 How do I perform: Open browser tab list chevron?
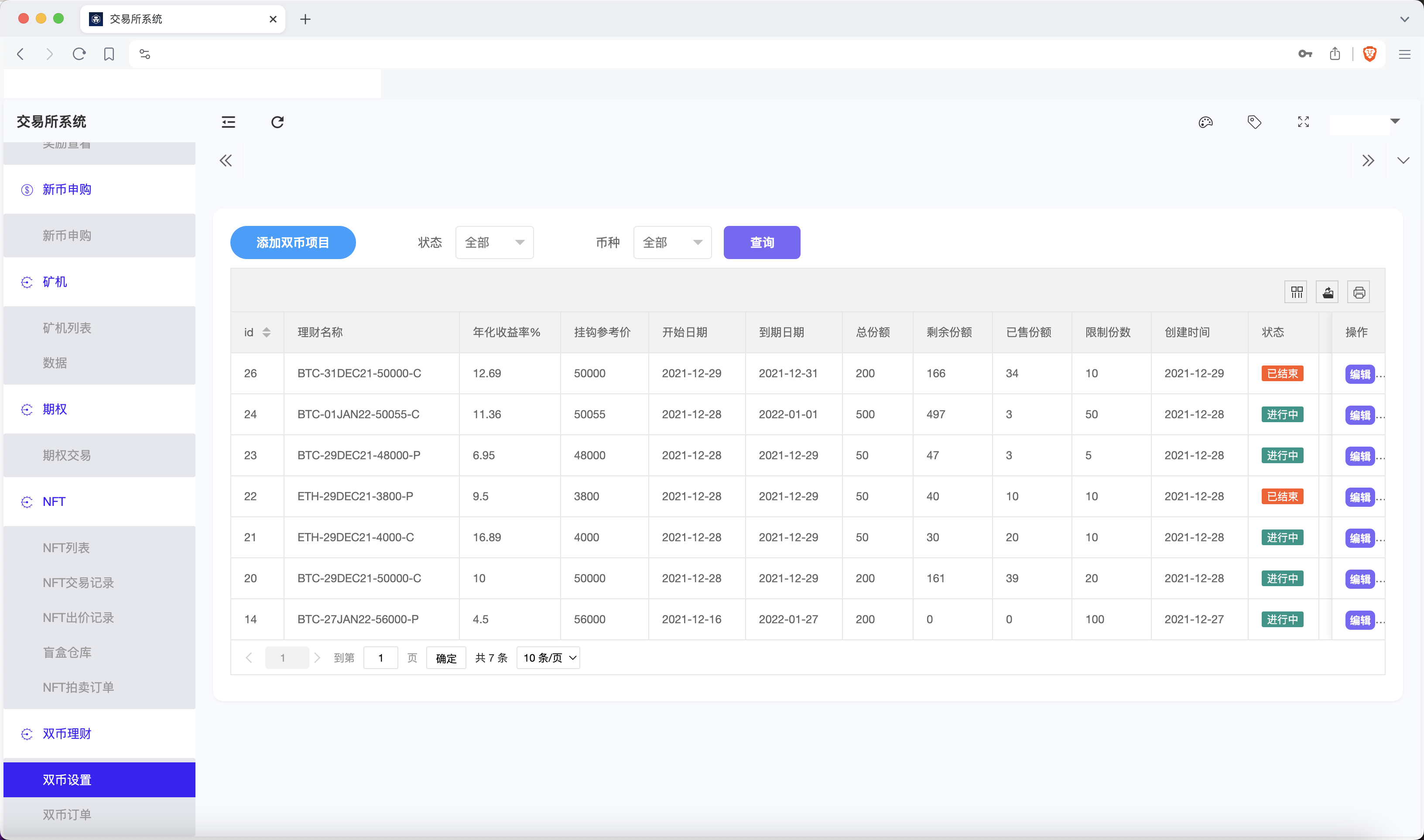tap(1404, 19)
